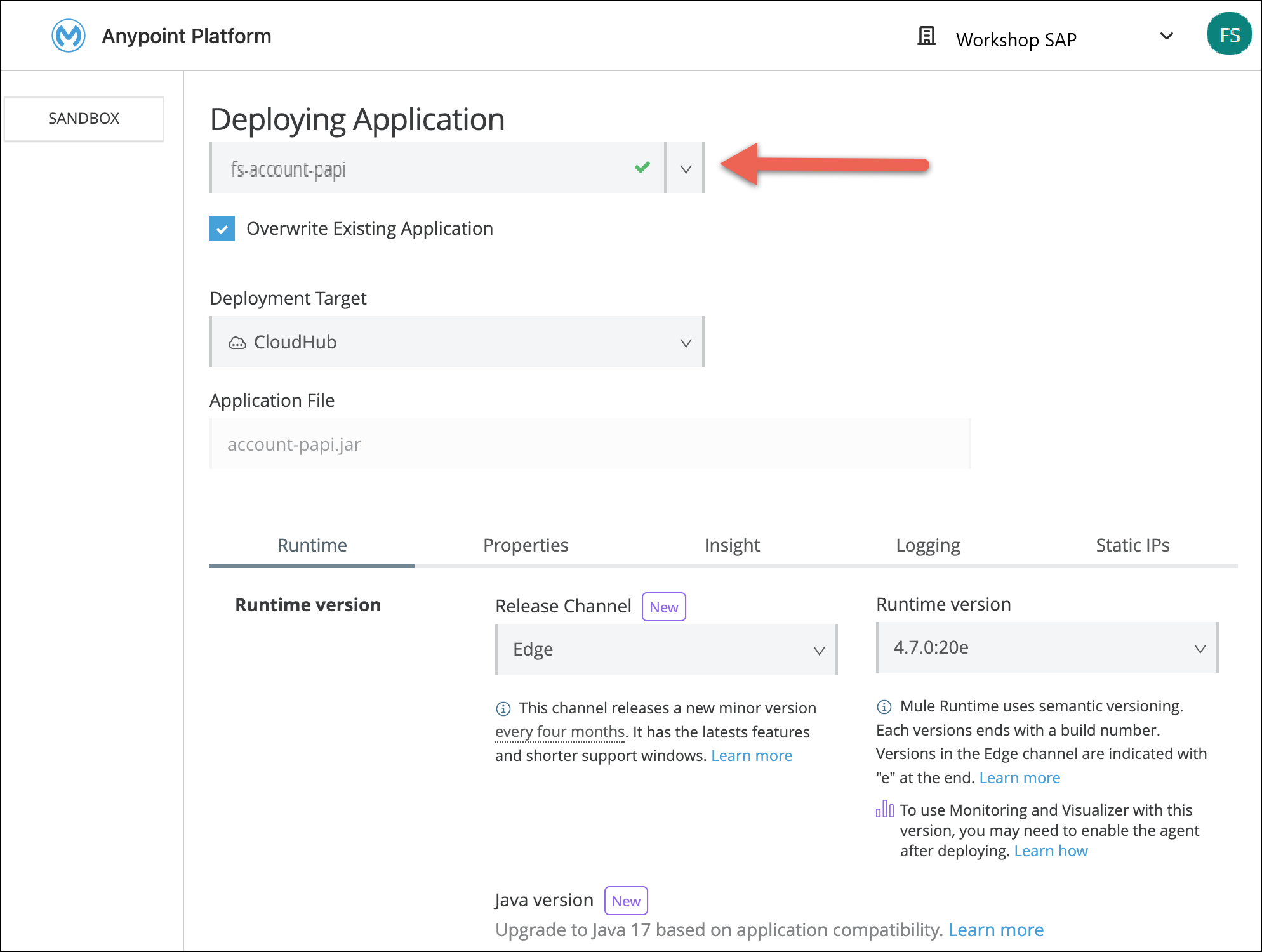Open the Deployment Target CloudHub dropdown

tap(457, 342)
